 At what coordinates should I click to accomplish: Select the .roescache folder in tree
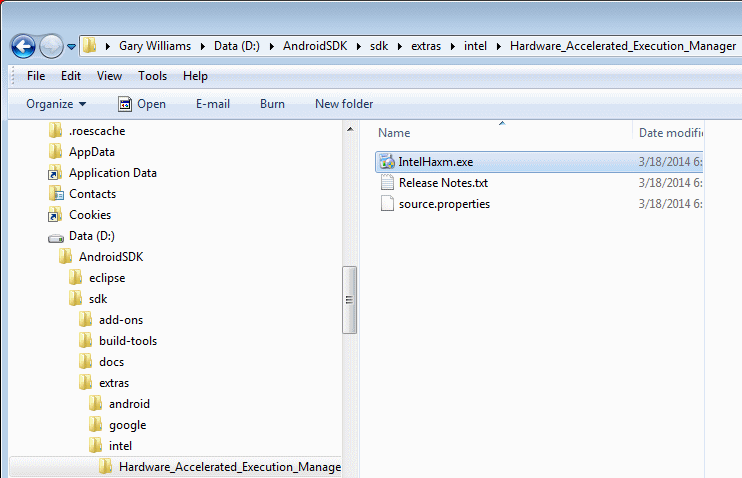97,131
